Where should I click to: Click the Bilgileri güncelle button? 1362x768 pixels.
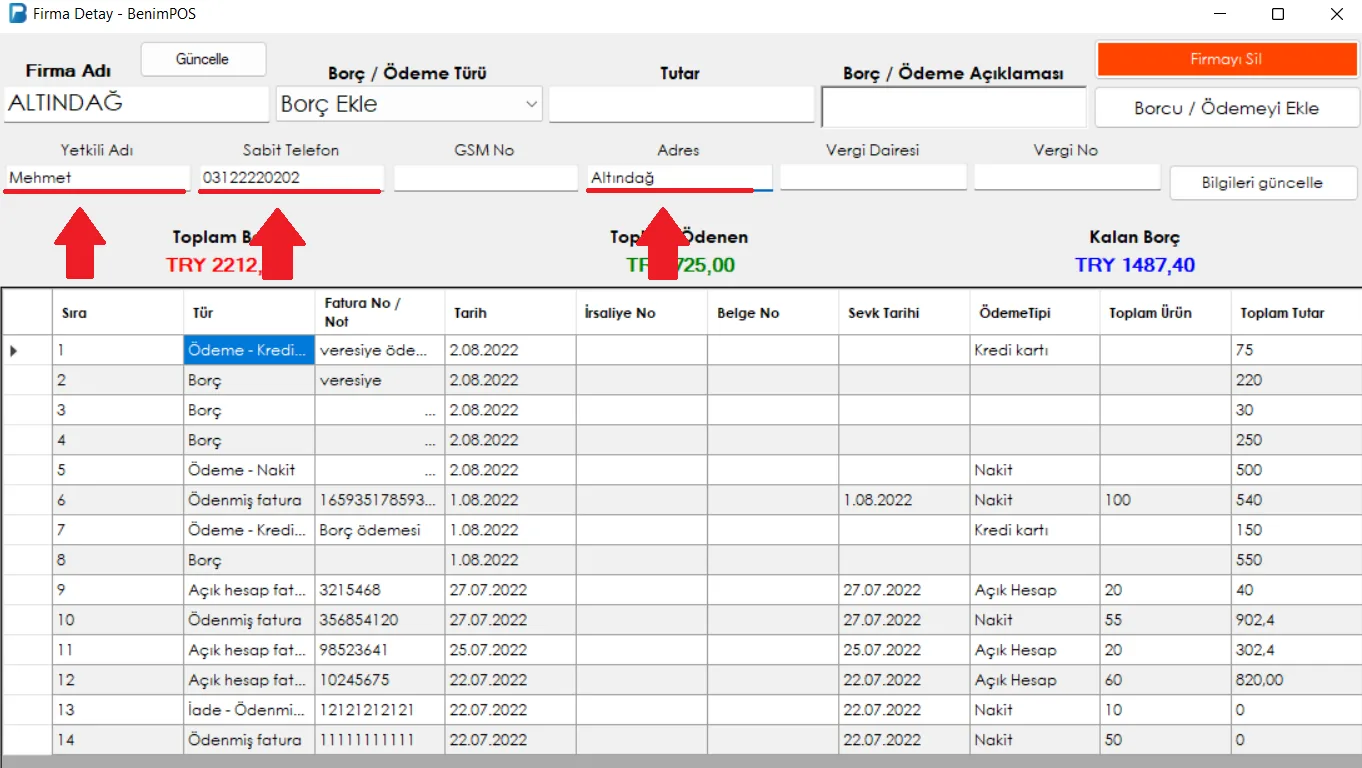point(1263,183)
